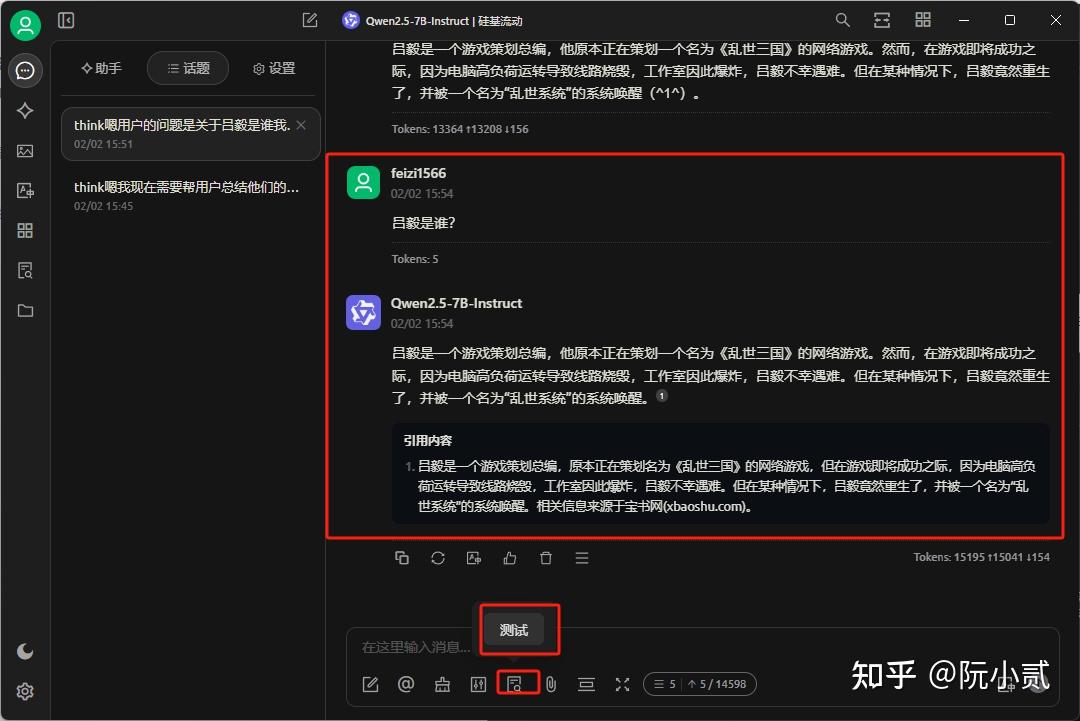Toggle narrow message layout mode

[x=882, y=20]
